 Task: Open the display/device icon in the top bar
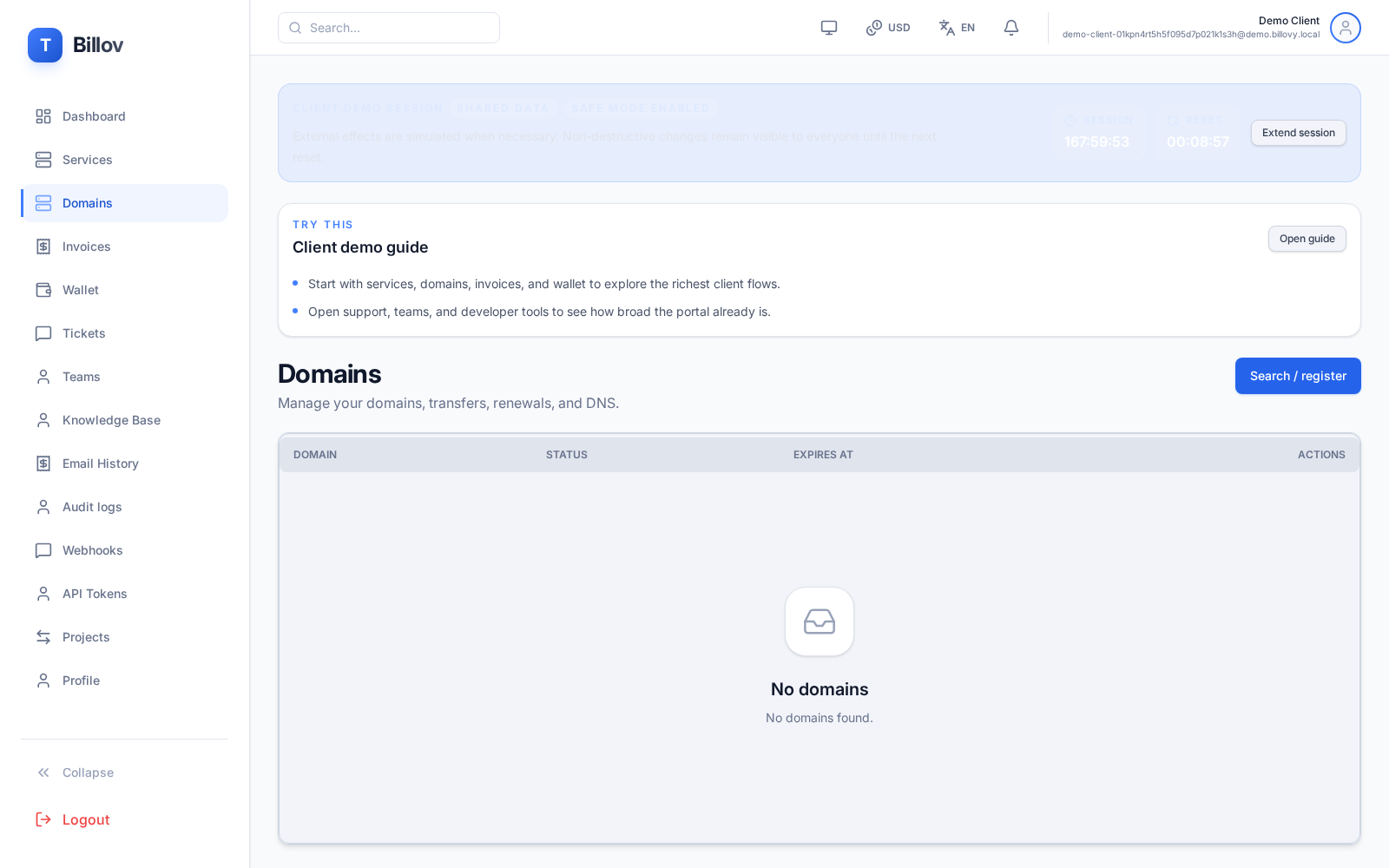pos(828,27)
